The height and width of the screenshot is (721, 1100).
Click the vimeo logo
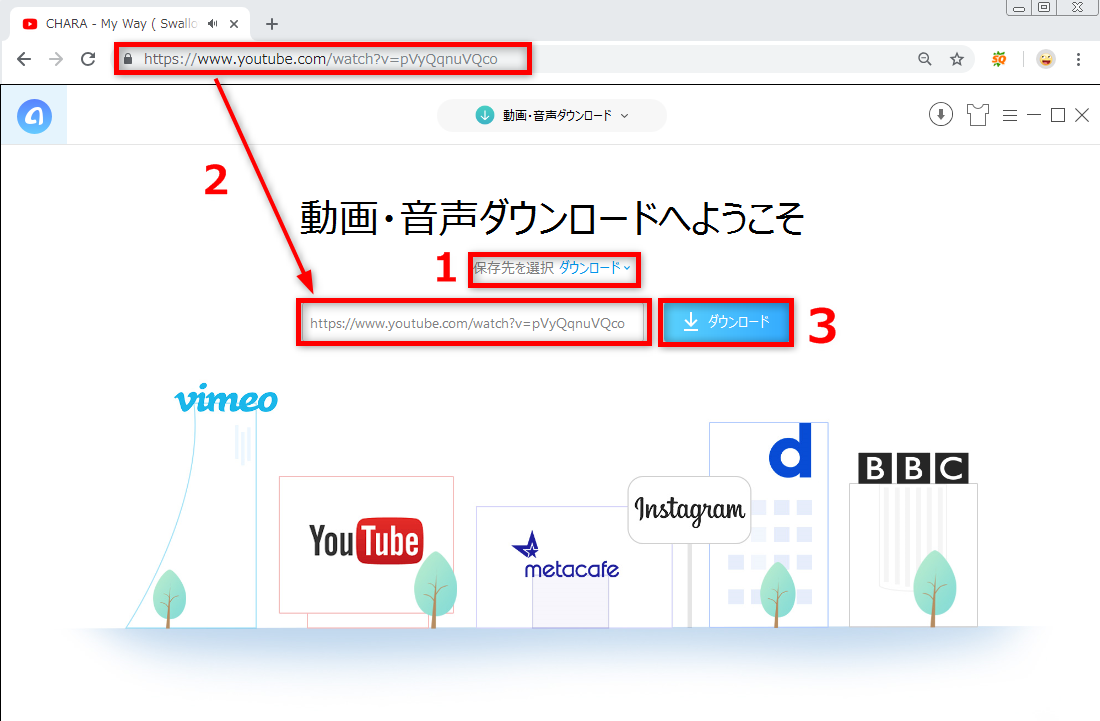point(226,398)
